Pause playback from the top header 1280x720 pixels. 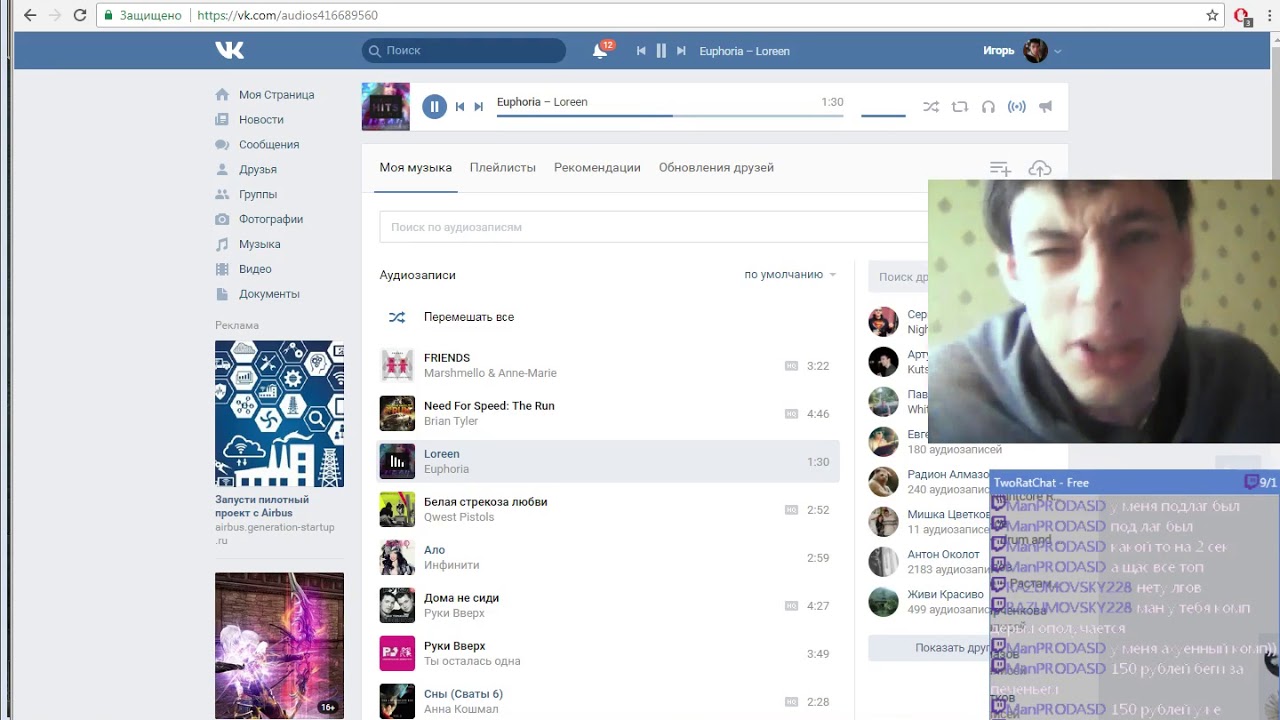(661, 51)
